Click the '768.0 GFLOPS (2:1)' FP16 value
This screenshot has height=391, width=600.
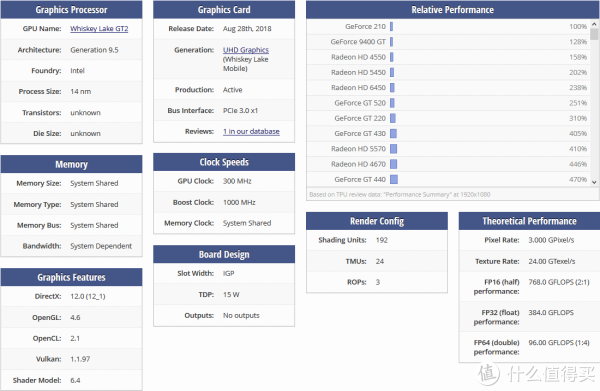click(x=559, y=282)
